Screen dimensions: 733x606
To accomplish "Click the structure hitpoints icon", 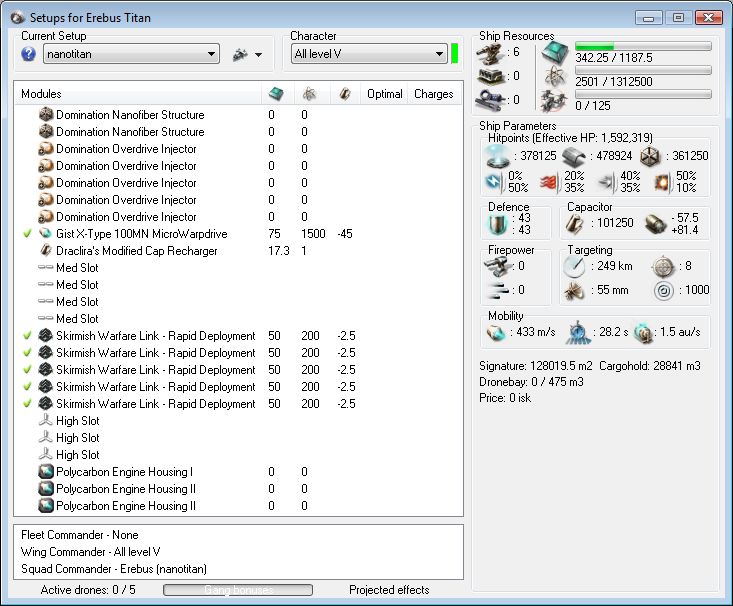I will tap(650, 157).
